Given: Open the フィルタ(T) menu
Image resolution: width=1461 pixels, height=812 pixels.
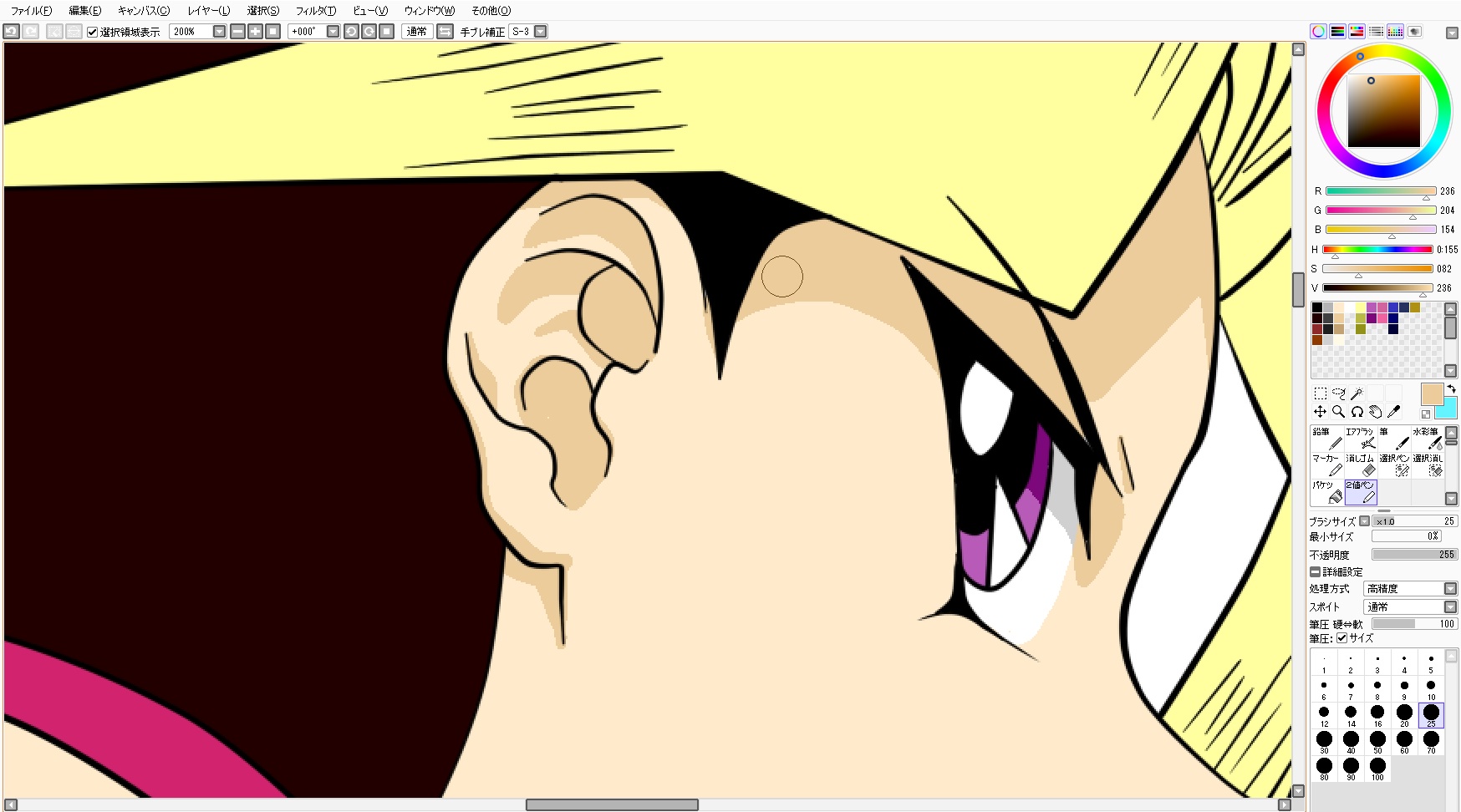Looking at the screenshot, I should pos(316,11).
